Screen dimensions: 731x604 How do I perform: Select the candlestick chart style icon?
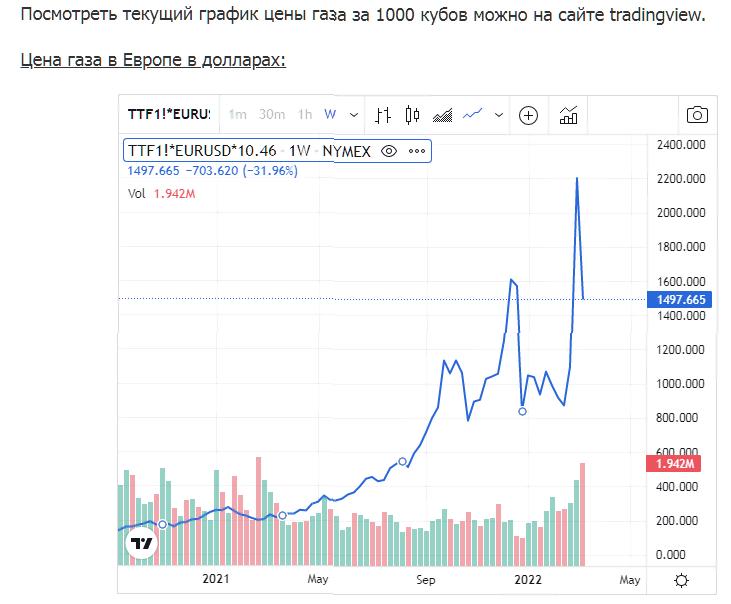click(412, 115)
